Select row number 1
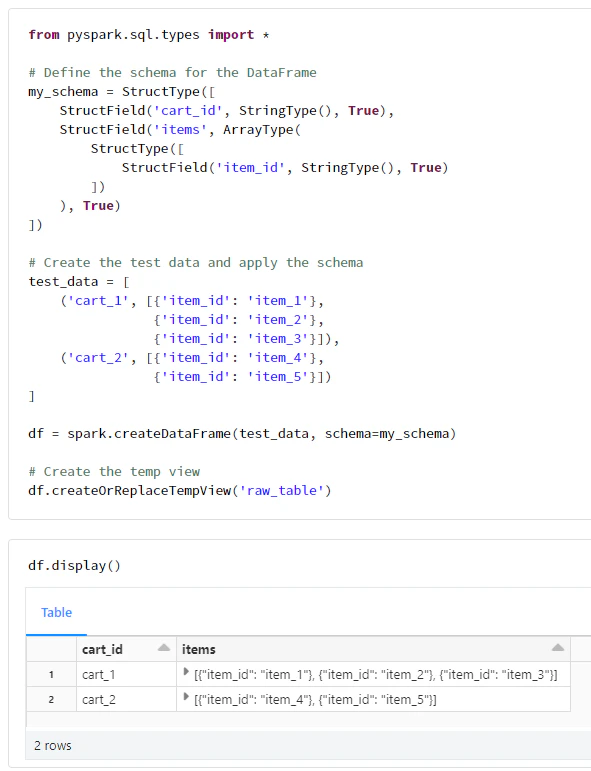The image size is (591, 771). click(51, 674)
